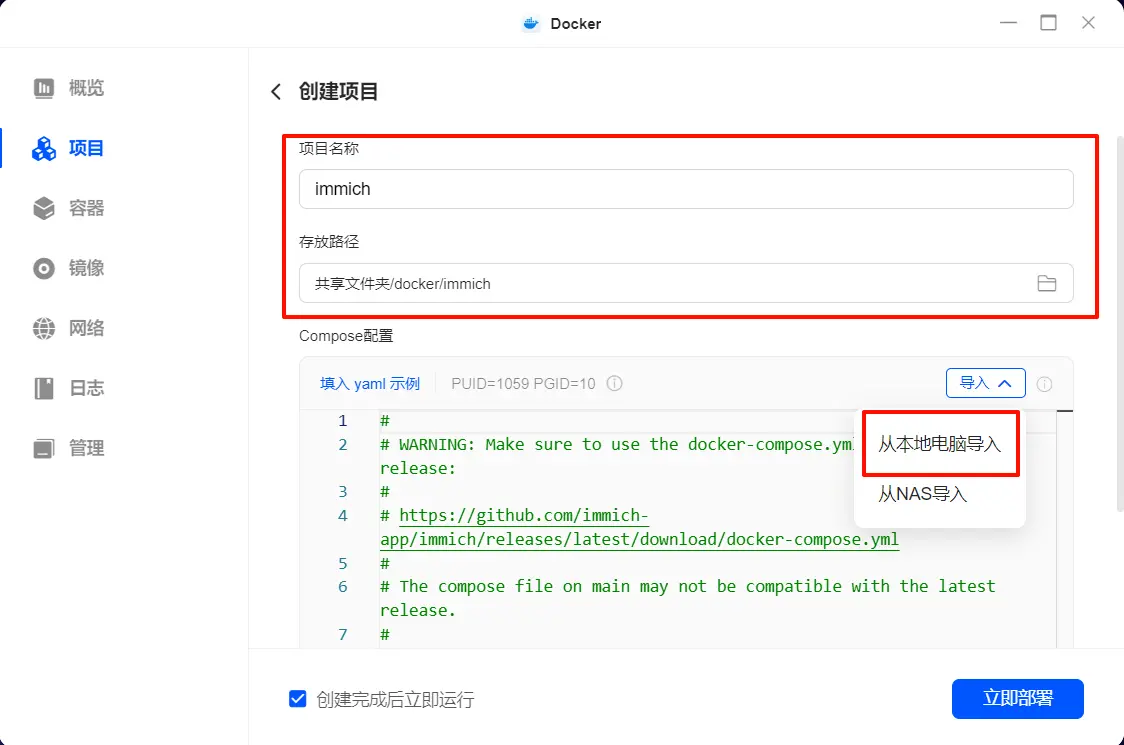
Task: Click the 立即部署 deploy button
Action: [x=1017, y=698]
